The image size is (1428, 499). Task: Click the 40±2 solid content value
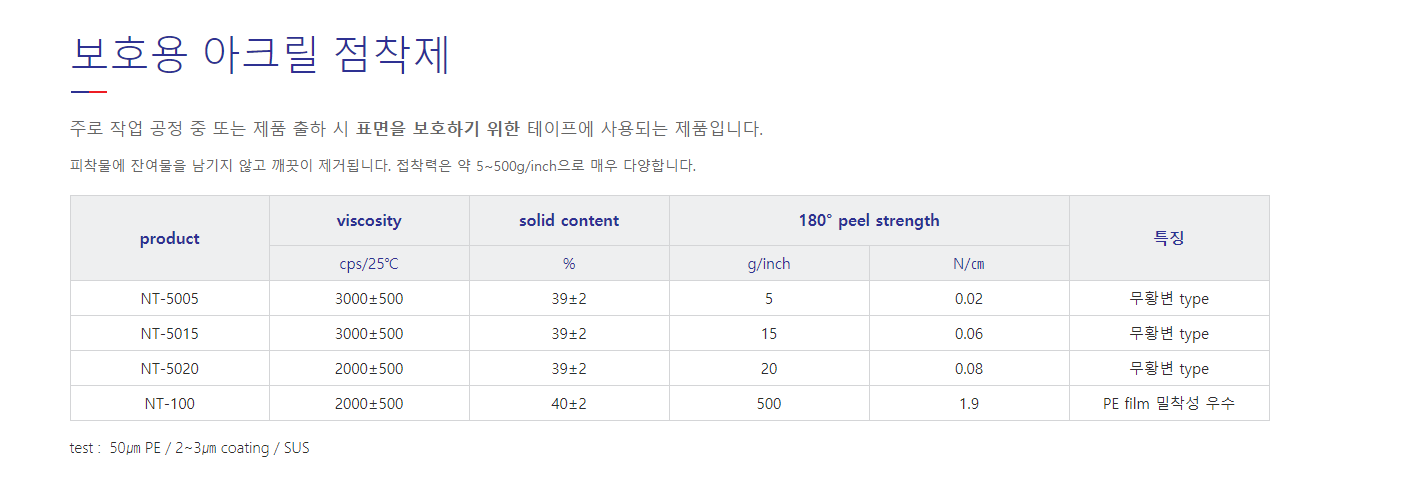coord(569,403)
